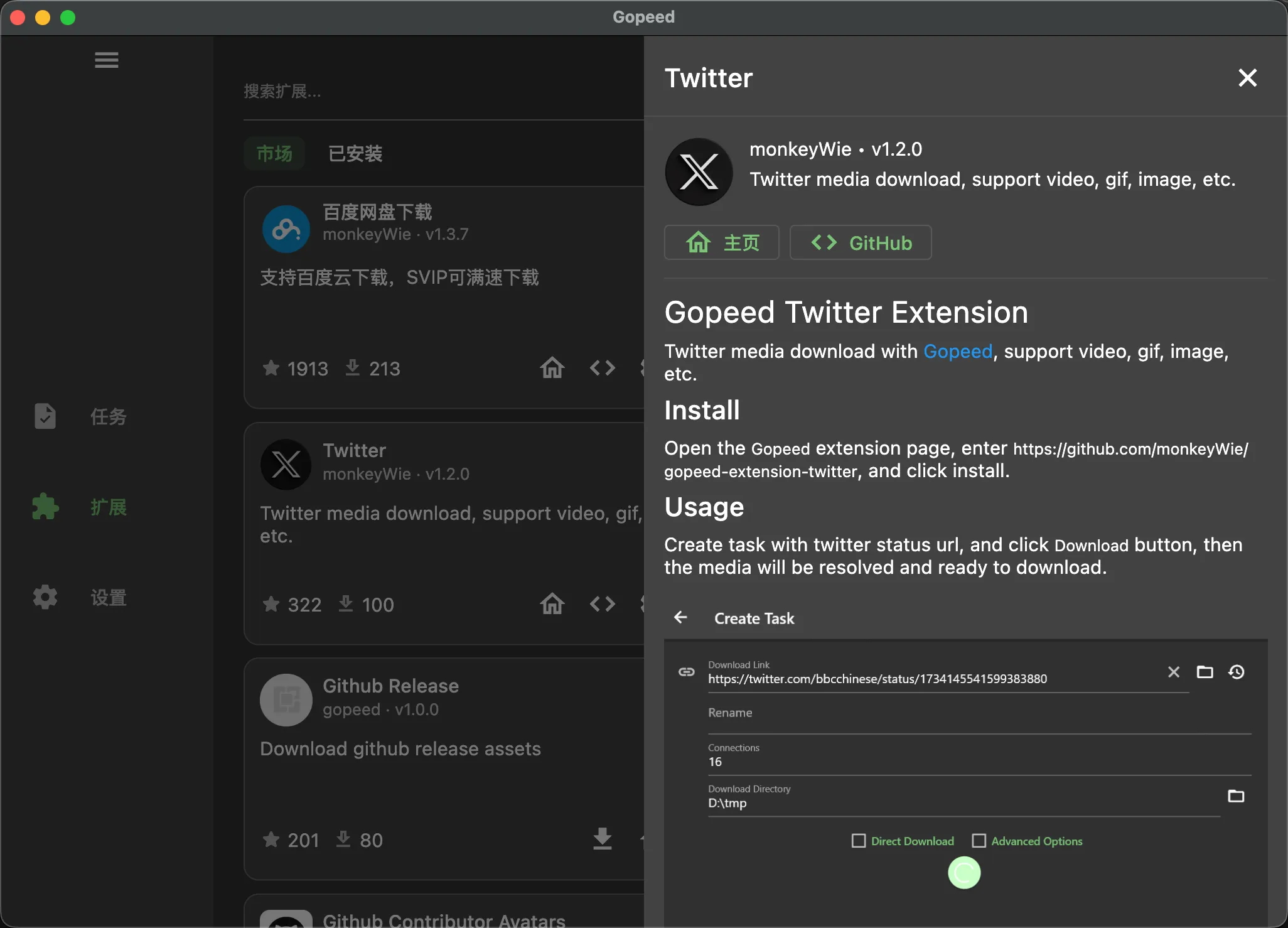Open the GitHub button in details panel

[x=861, y=242]
